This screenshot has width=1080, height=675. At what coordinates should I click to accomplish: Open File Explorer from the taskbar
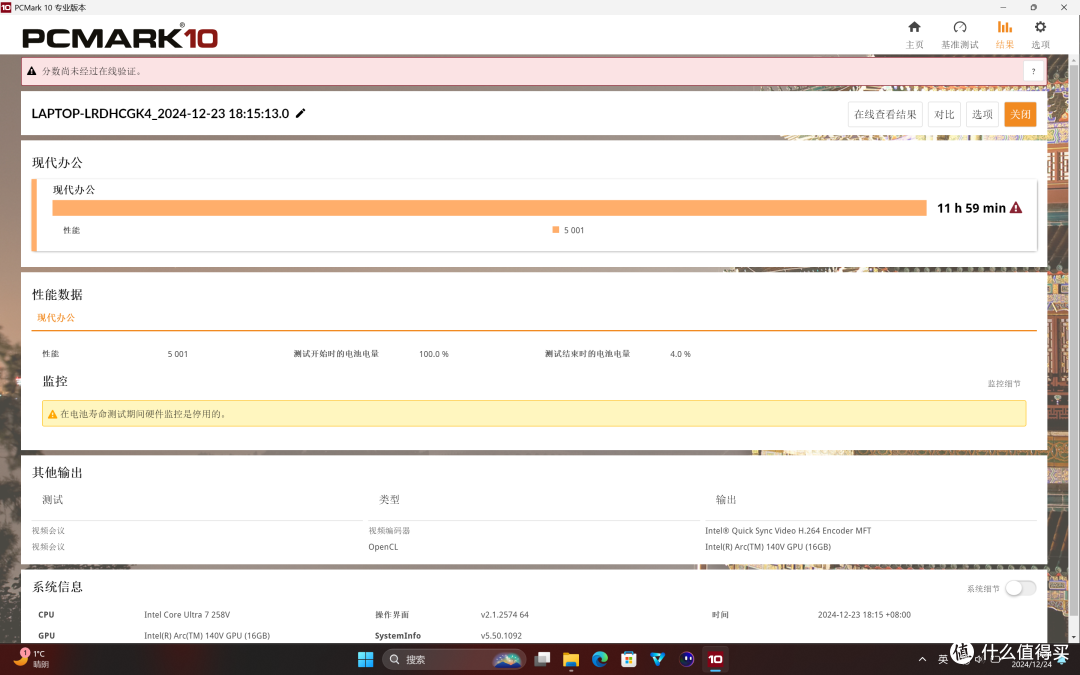coord(570,659)
